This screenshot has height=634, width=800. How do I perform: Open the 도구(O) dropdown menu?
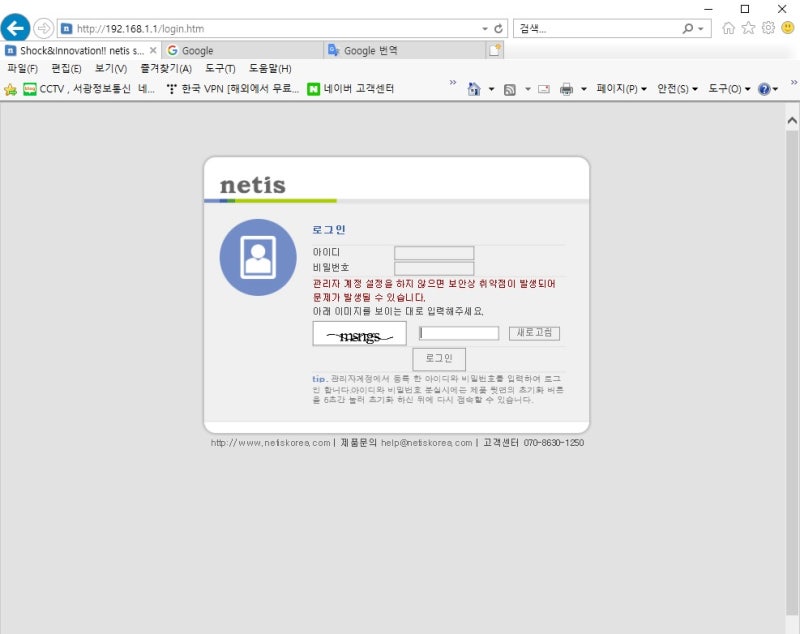coord(729,89)
